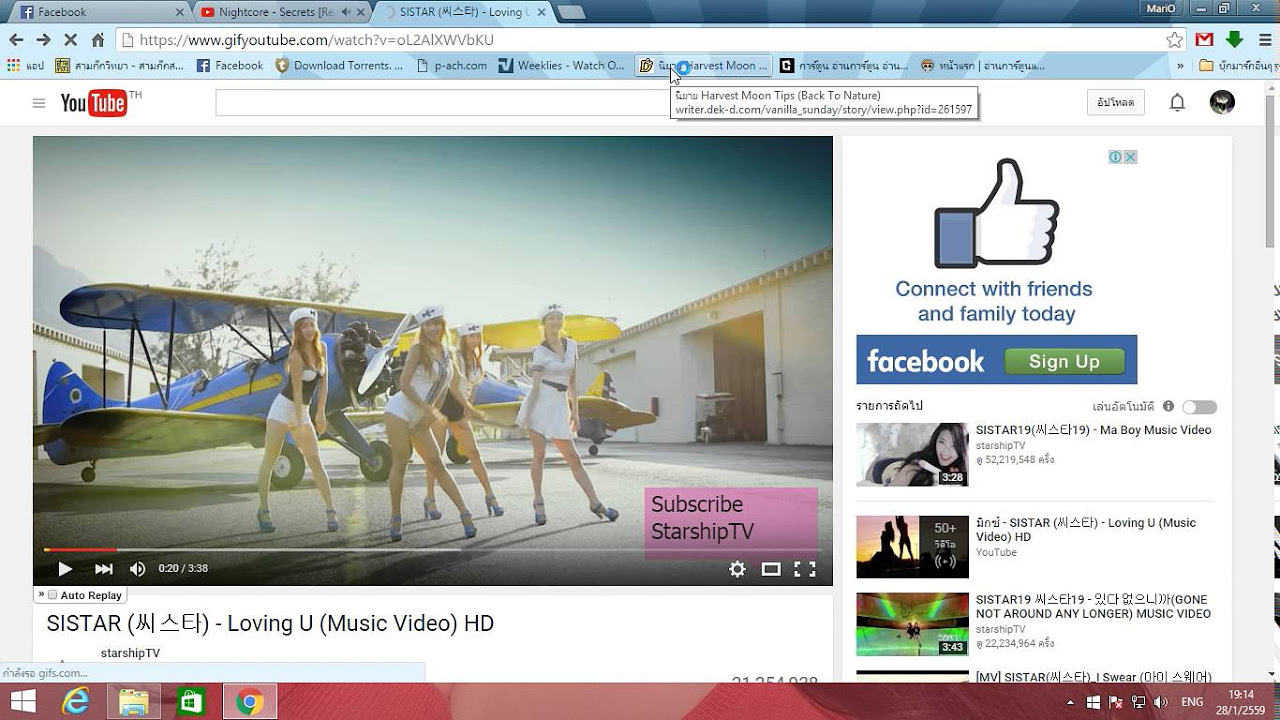Switch the player to theater mode

point(771,569)
